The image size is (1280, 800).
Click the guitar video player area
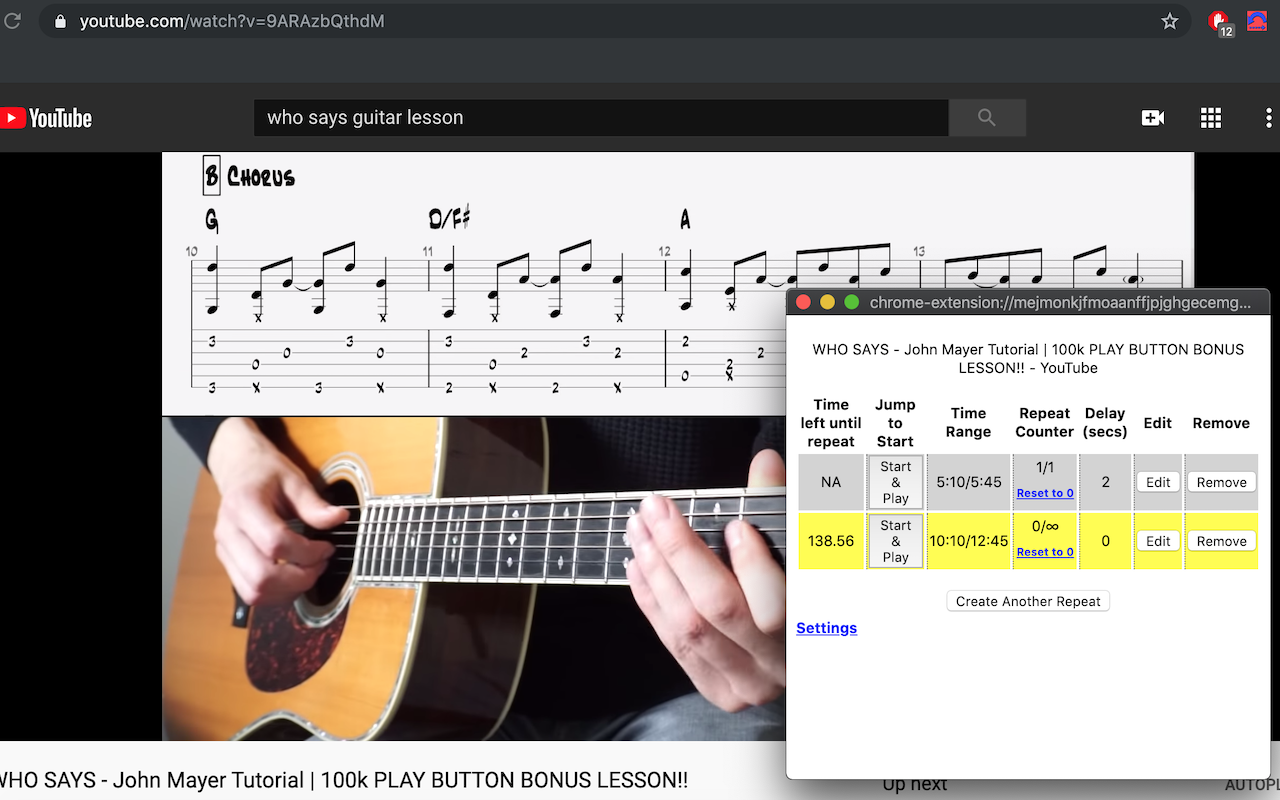tap(474, 578)
